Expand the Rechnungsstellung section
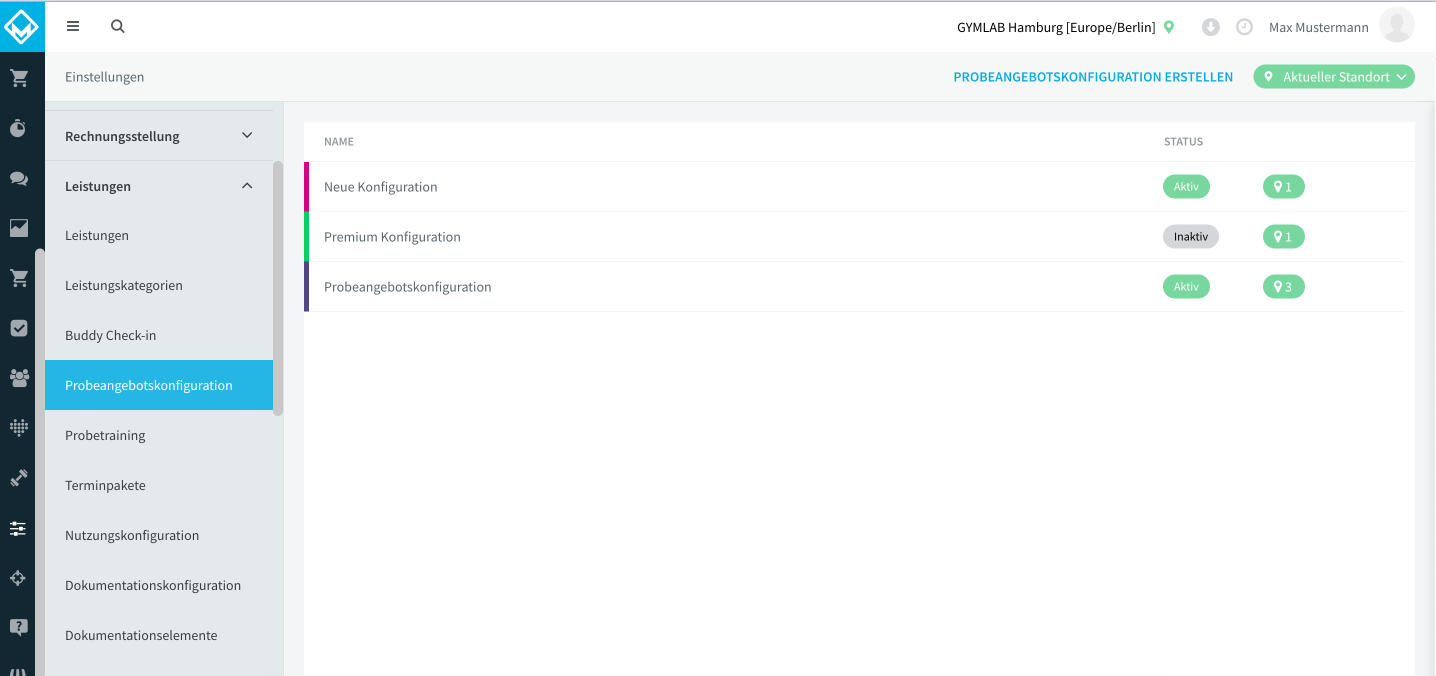This screenshot has height=676, width=1436. pyautogui.click(x=159, y=136)
